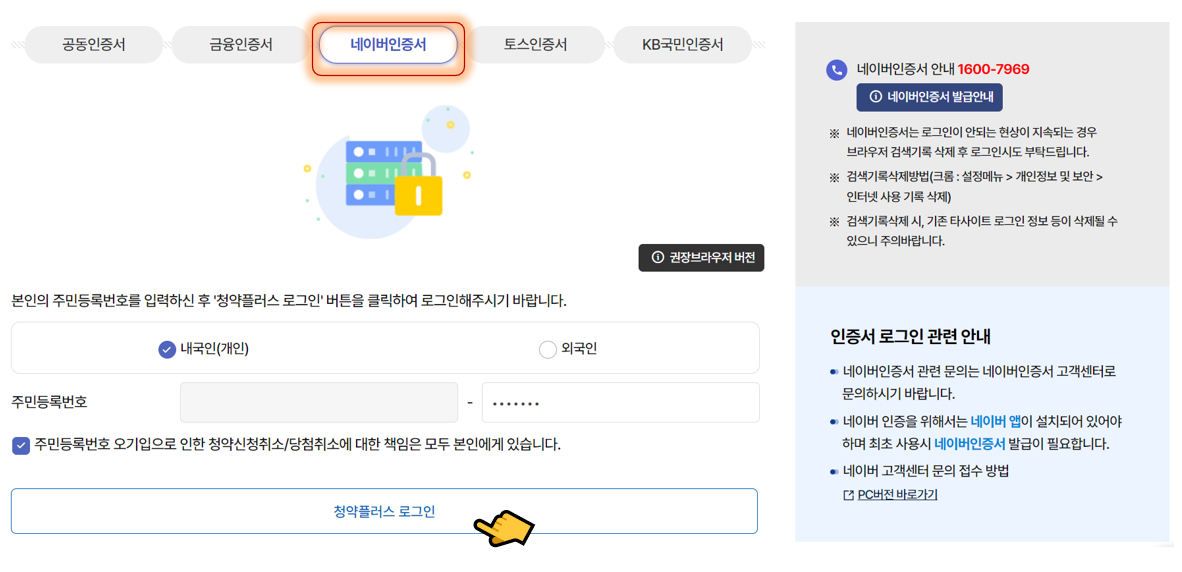Click the external-link icon before PC버전 바로가기
Viewport: 1182px width, 572px height.
pos(850,495)
